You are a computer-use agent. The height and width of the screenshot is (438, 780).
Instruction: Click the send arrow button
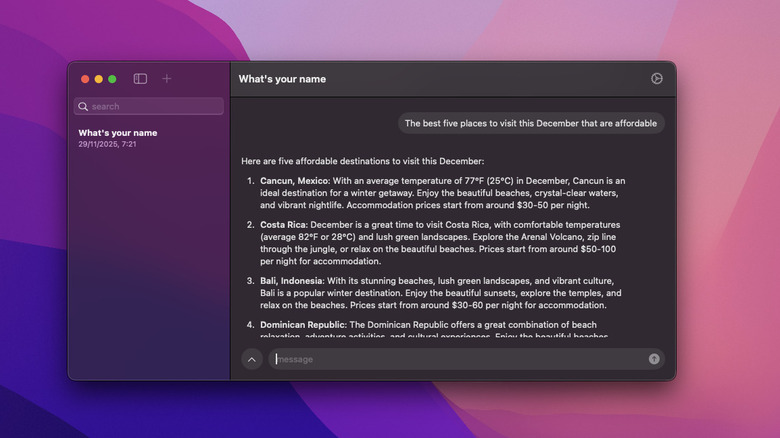(x=654, y=359)
